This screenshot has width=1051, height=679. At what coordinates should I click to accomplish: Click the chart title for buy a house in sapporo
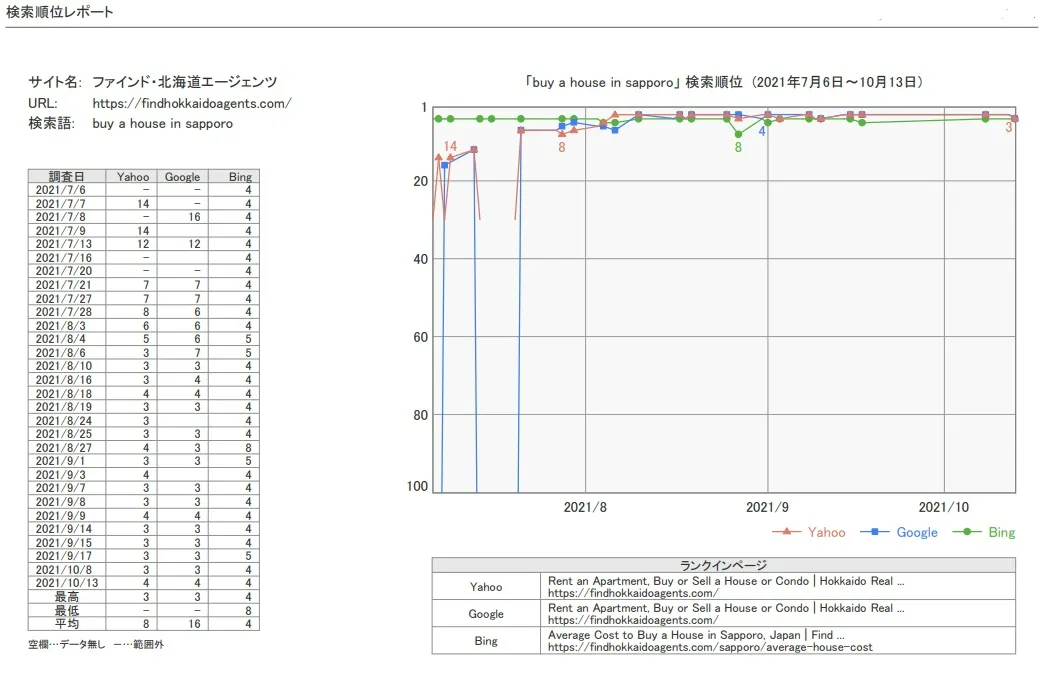click(x=724, y=82)
